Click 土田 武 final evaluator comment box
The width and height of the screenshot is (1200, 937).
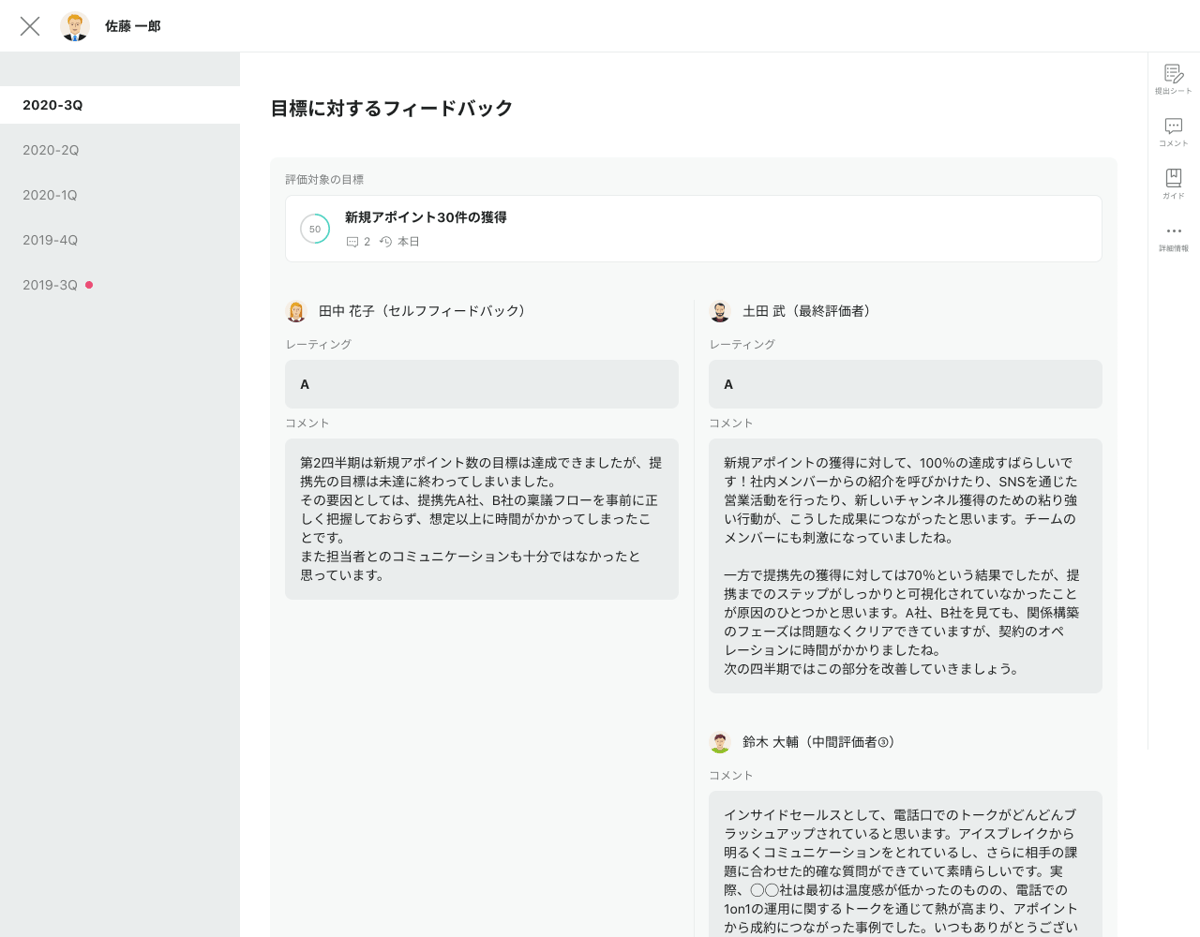906,566
